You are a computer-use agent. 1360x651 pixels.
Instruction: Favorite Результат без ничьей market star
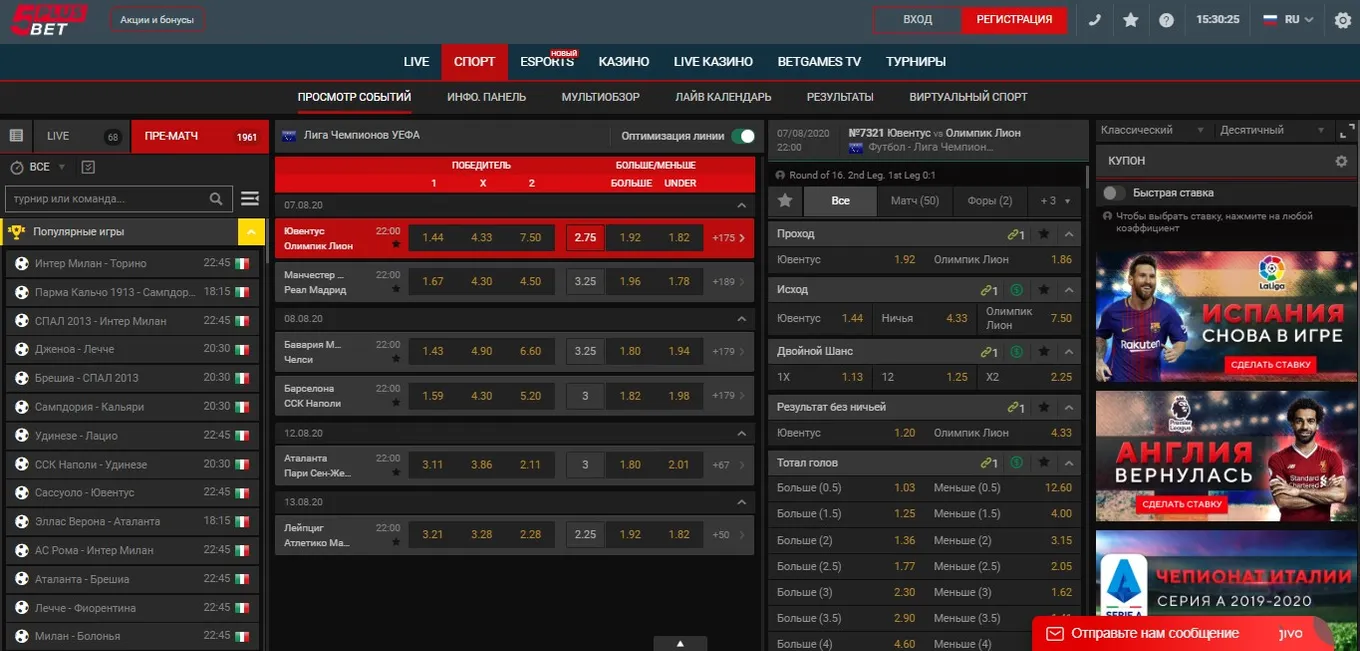(x=1044, y=408)
